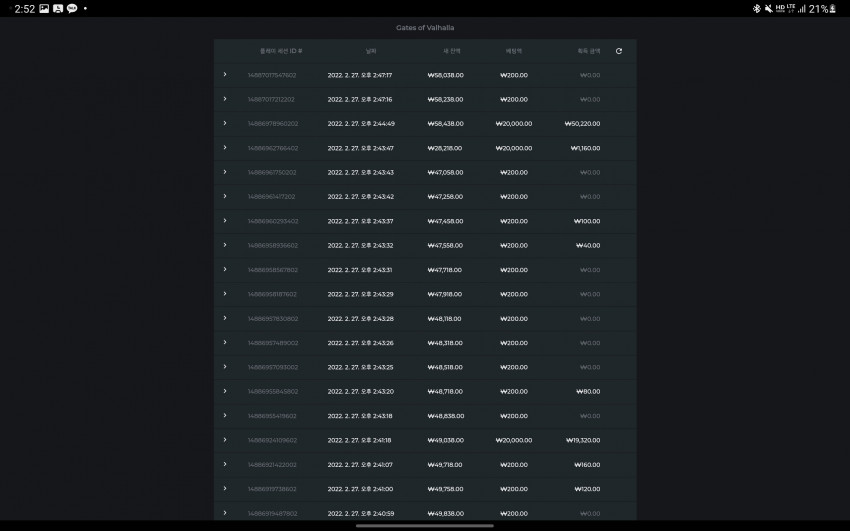Click the ₩47,558.00 balance cell
The width and height of the screenshot is (850, 531).
click(x=445, y=245)
